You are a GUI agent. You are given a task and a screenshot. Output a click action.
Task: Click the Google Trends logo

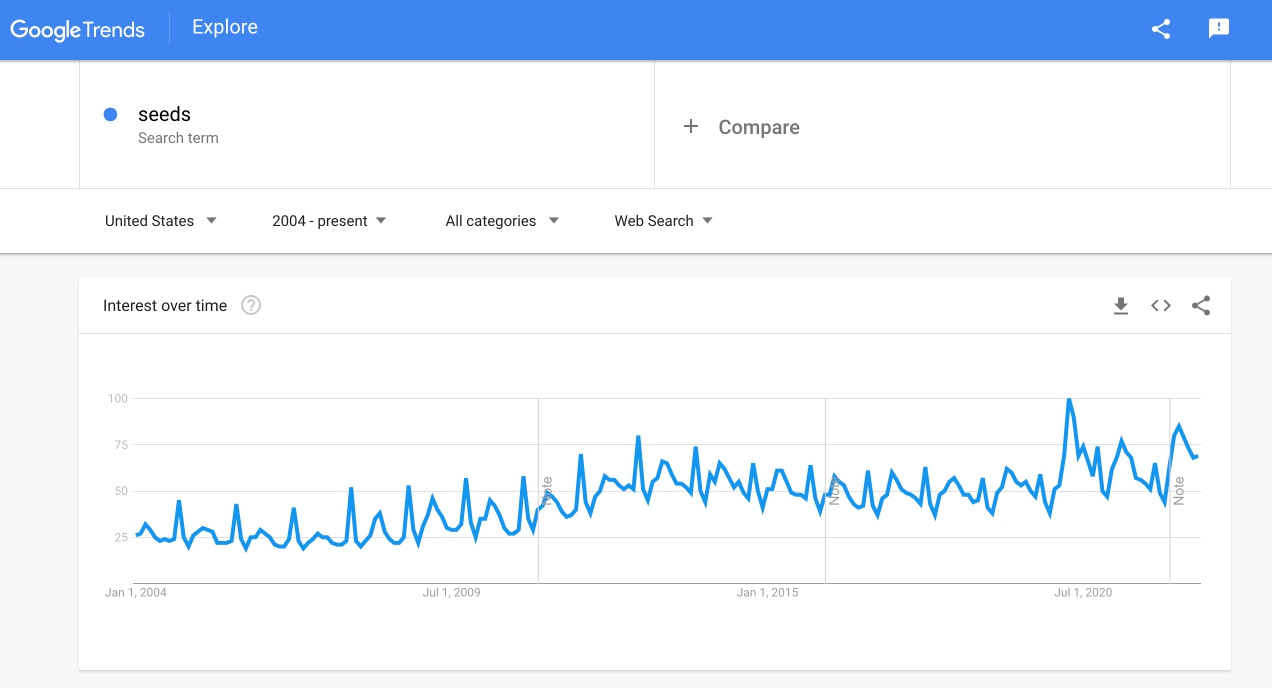(x=78, y=29)
